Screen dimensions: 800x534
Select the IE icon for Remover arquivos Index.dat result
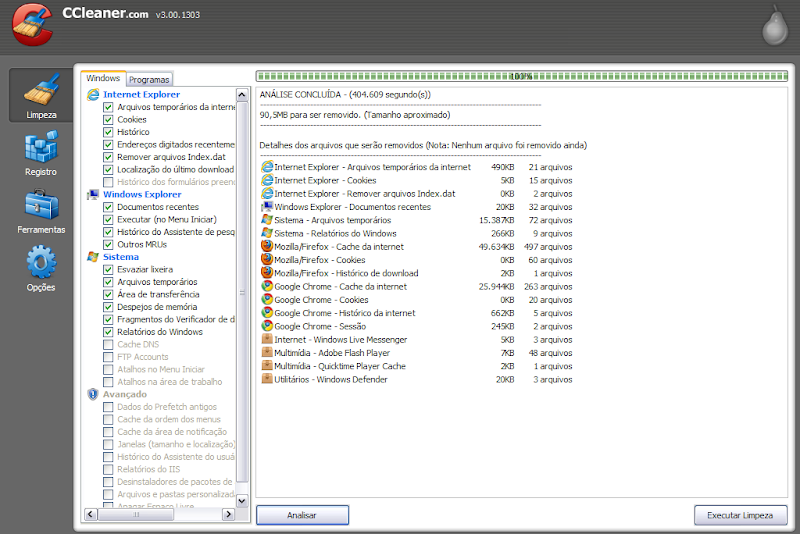(267, 193)
